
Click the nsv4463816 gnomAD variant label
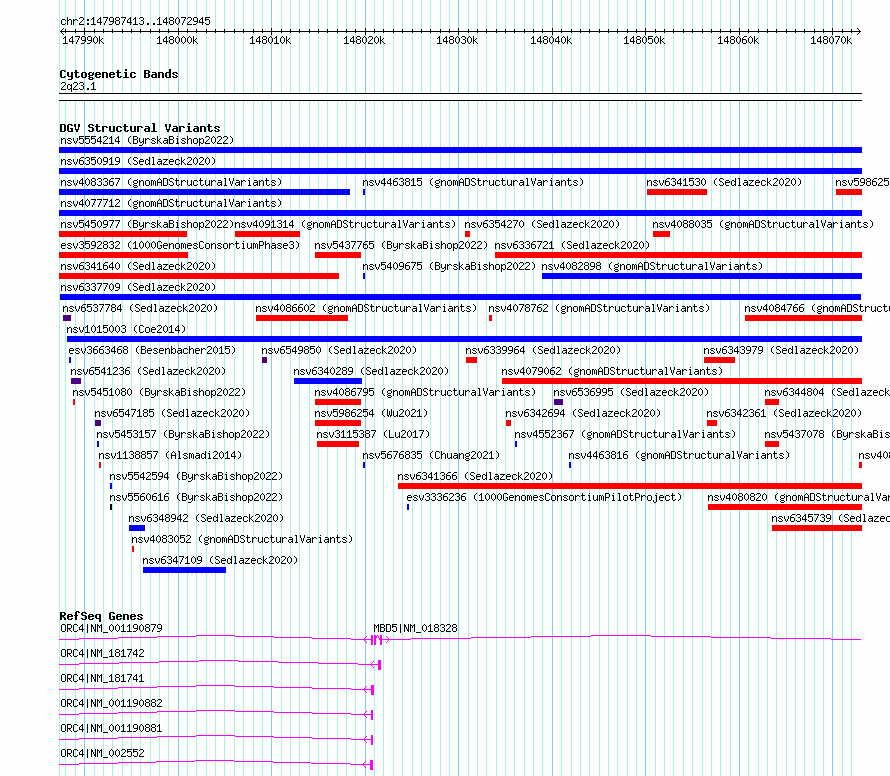[x=679, y=455]
